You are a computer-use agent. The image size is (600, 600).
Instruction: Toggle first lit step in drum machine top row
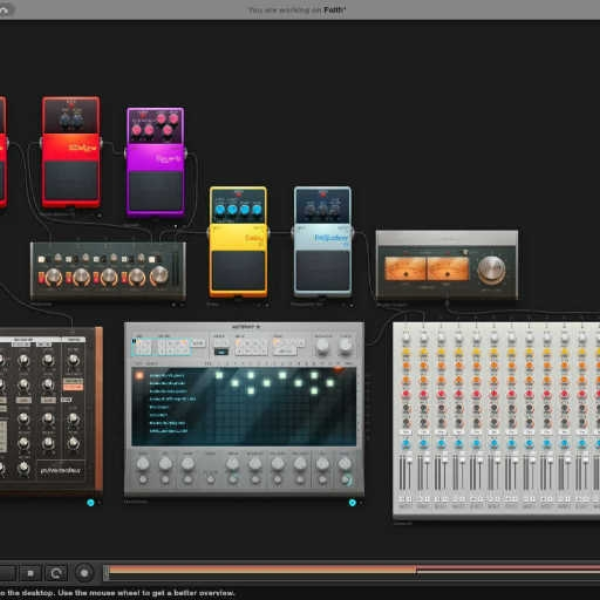[x=219, y=375]
